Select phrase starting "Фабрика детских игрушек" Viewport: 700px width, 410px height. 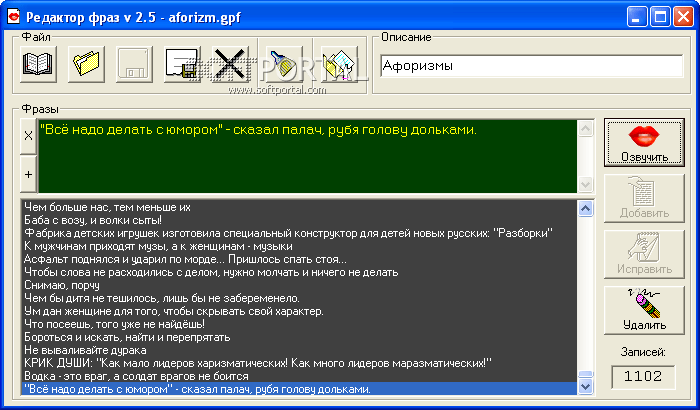point(299,233)
